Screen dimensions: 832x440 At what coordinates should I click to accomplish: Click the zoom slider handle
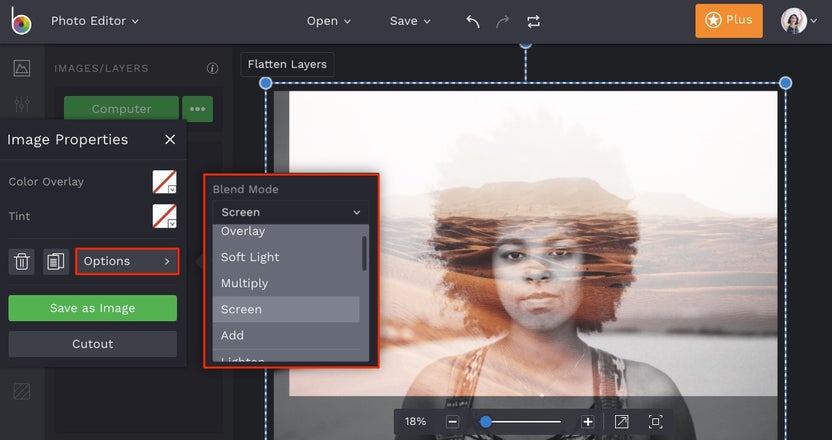486,422
